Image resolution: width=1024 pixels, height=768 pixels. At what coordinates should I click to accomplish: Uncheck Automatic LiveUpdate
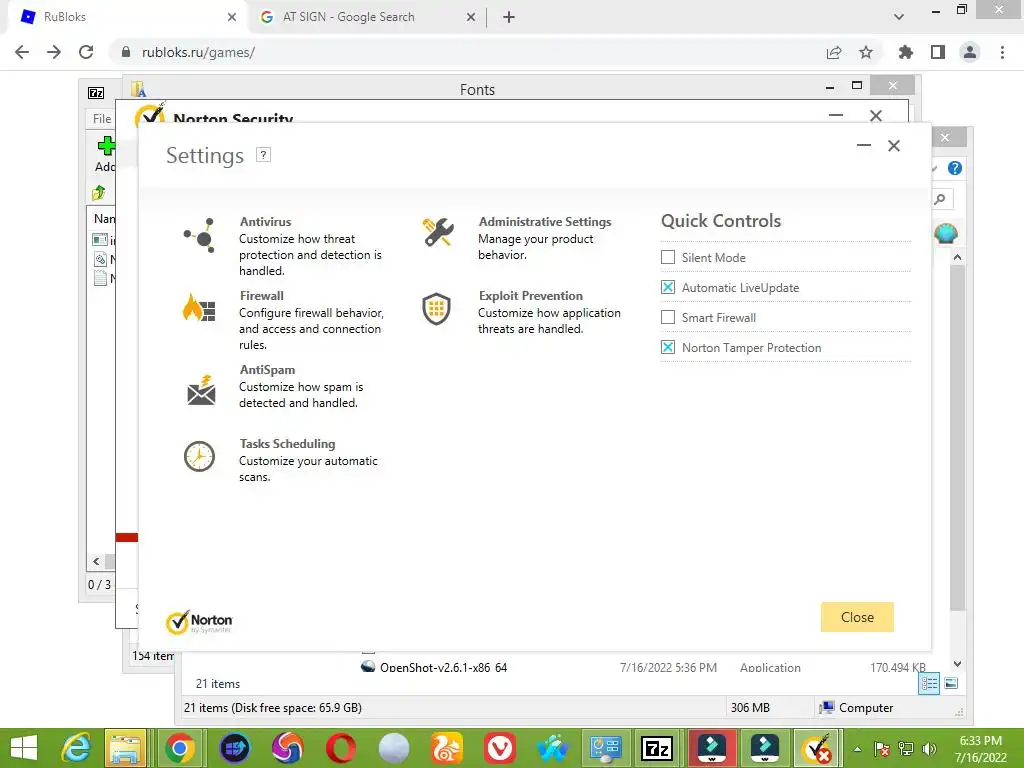(x=667, y=287)
